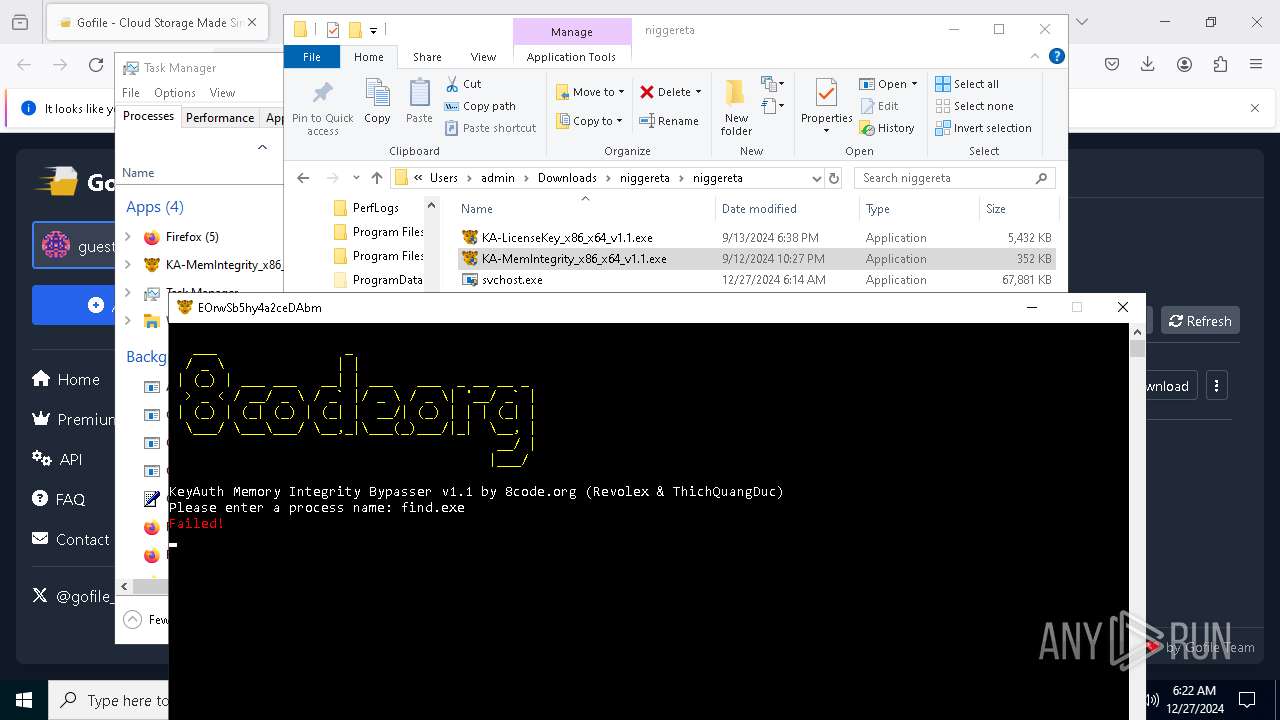Image resolution: width=1280 pixels, height=720 pixels.
Task: Select Application Tools tab
Action: click(x=571, y=57)
